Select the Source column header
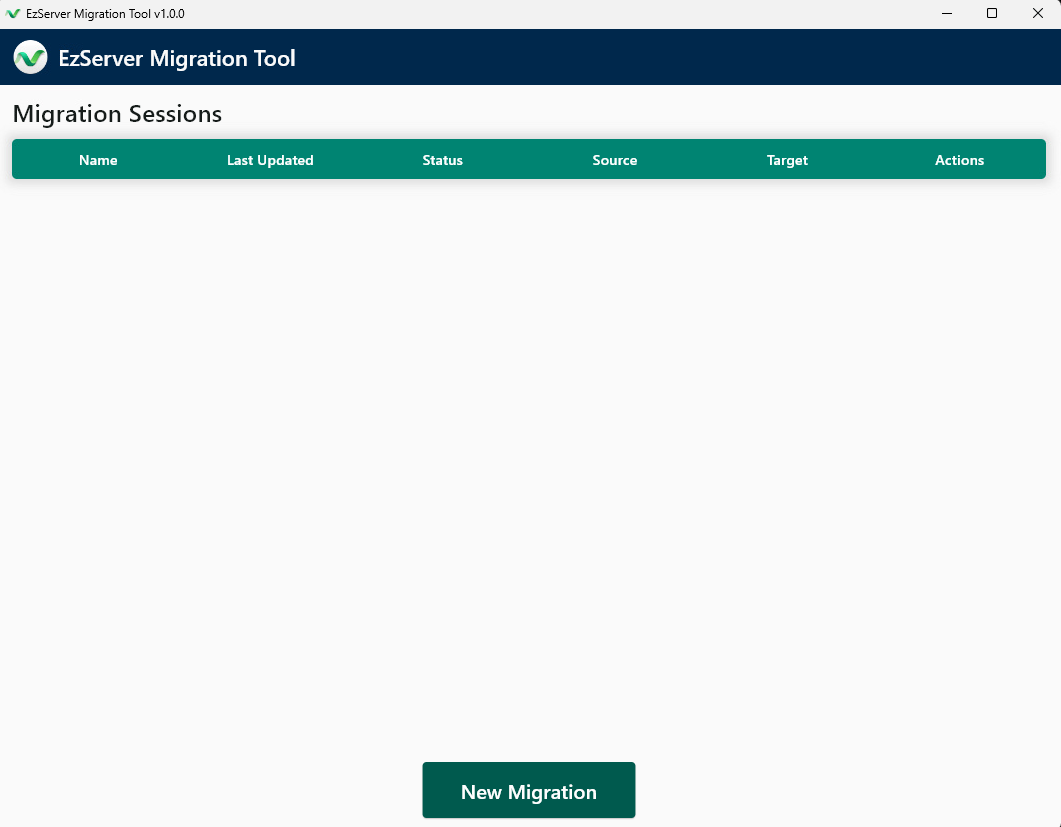Image resolution: width=1061 pixels, height=827 pixels. [x=614, y=160]
